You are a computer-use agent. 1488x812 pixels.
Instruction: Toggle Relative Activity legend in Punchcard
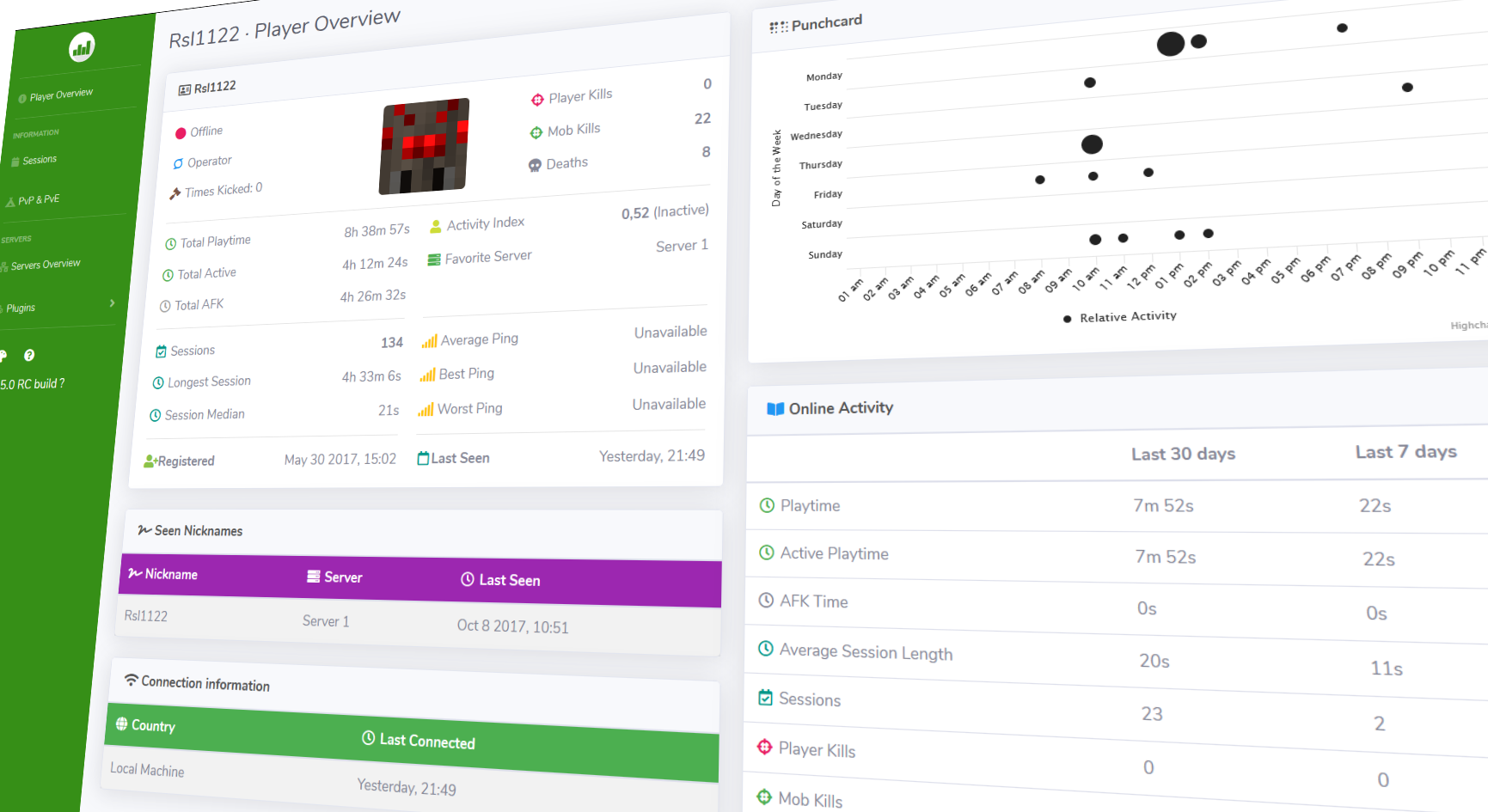1120,317
